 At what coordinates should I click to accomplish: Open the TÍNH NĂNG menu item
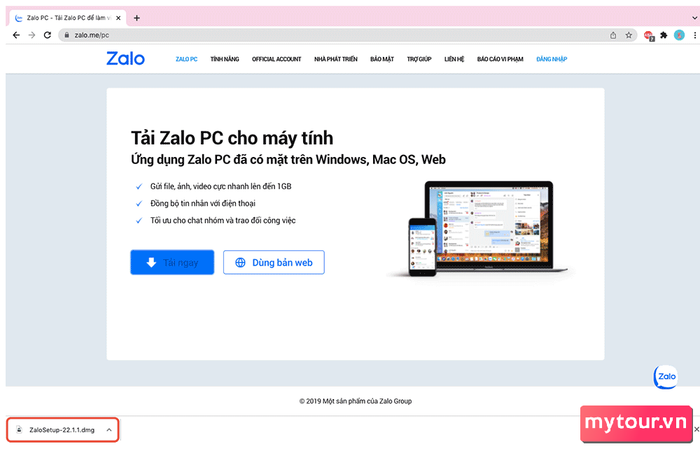click(225, 59)
